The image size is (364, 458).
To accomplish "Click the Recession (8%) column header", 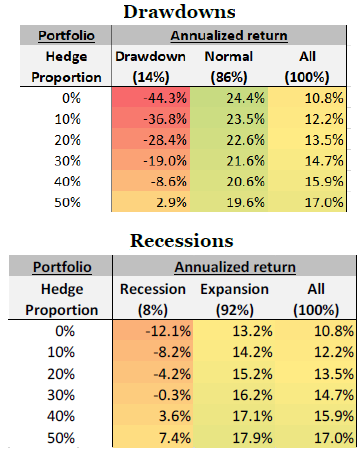I will (x=153, y=299).
